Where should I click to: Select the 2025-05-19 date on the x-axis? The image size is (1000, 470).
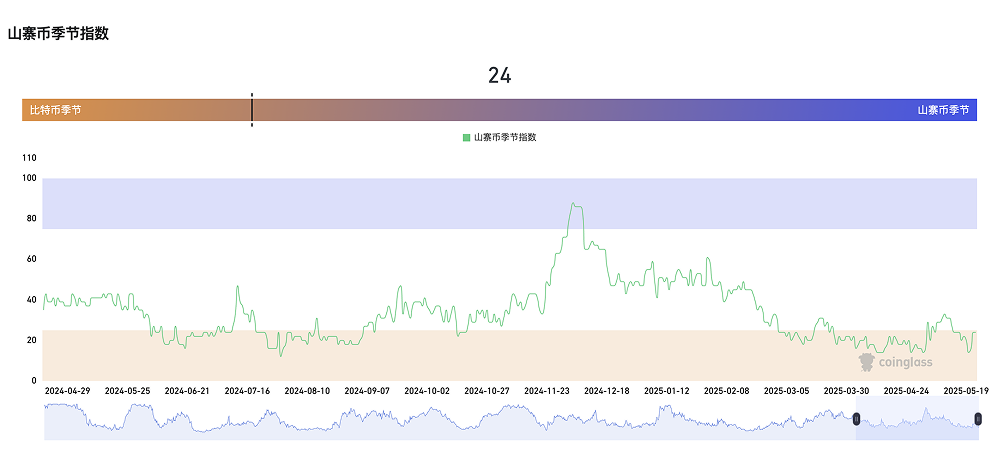click(x=965, y=391)
